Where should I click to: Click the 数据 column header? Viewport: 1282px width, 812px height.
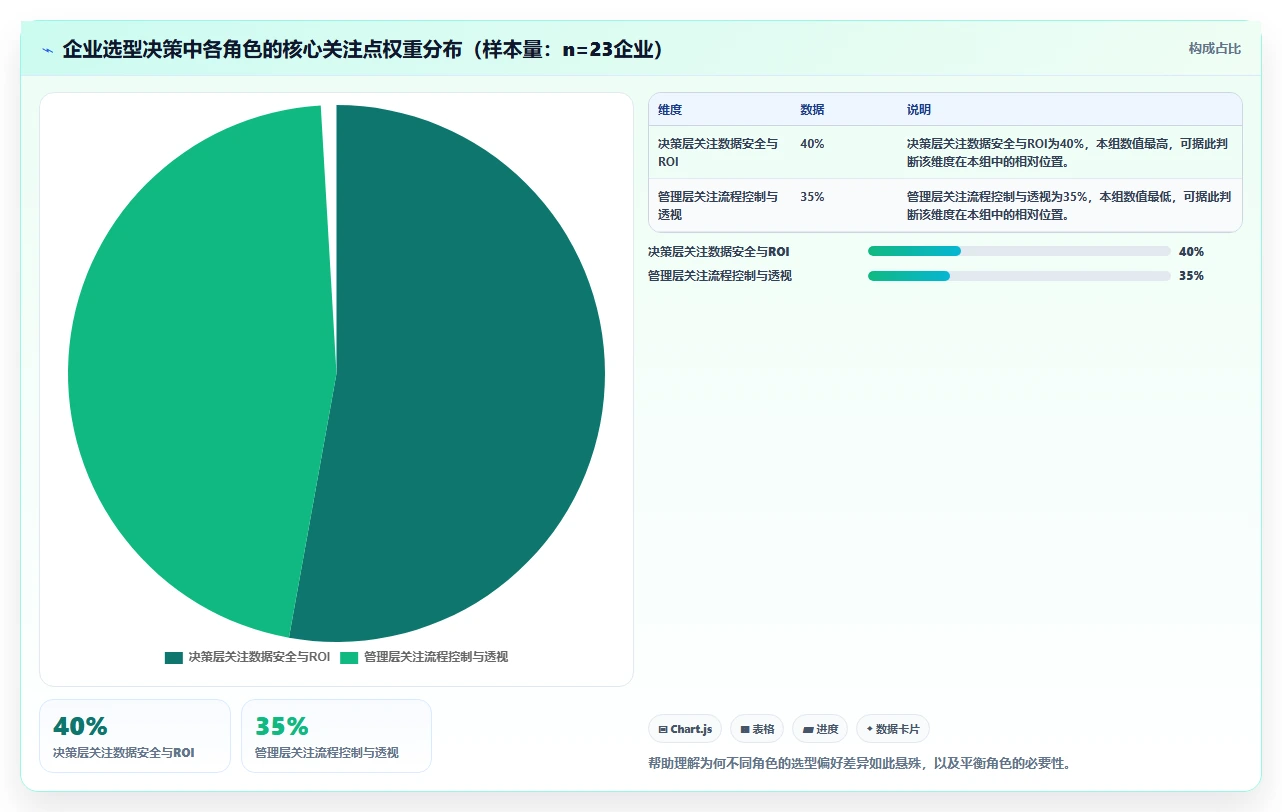tap(812, 110)
